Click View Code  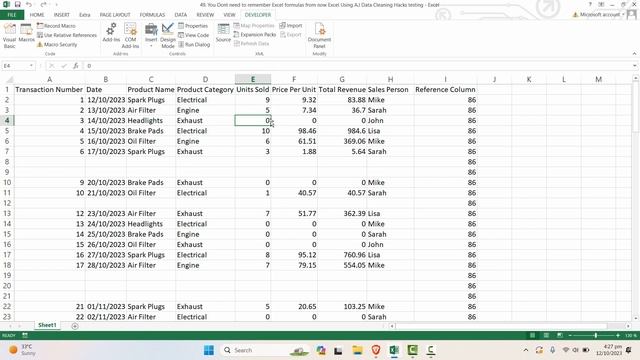(193, 35)
